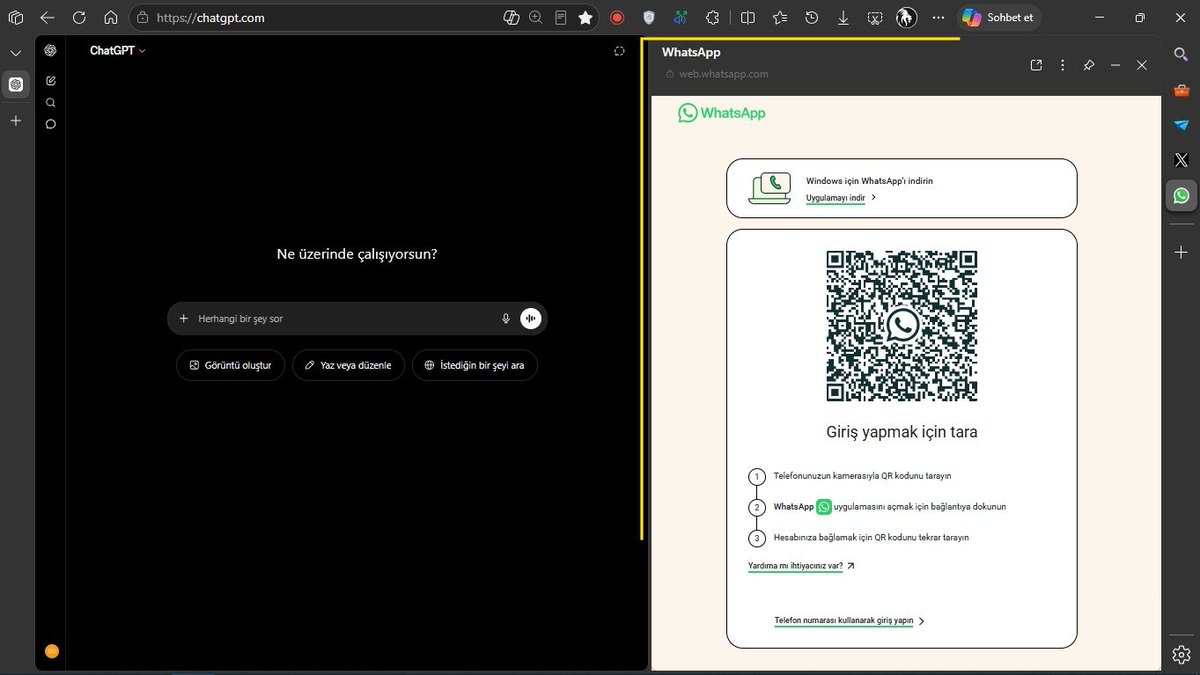Viewport: 1200px width, 675px height.
Task: Open the briefcase tools sidebar icon
Action: pyautogui.click(x=1181, y=90)
